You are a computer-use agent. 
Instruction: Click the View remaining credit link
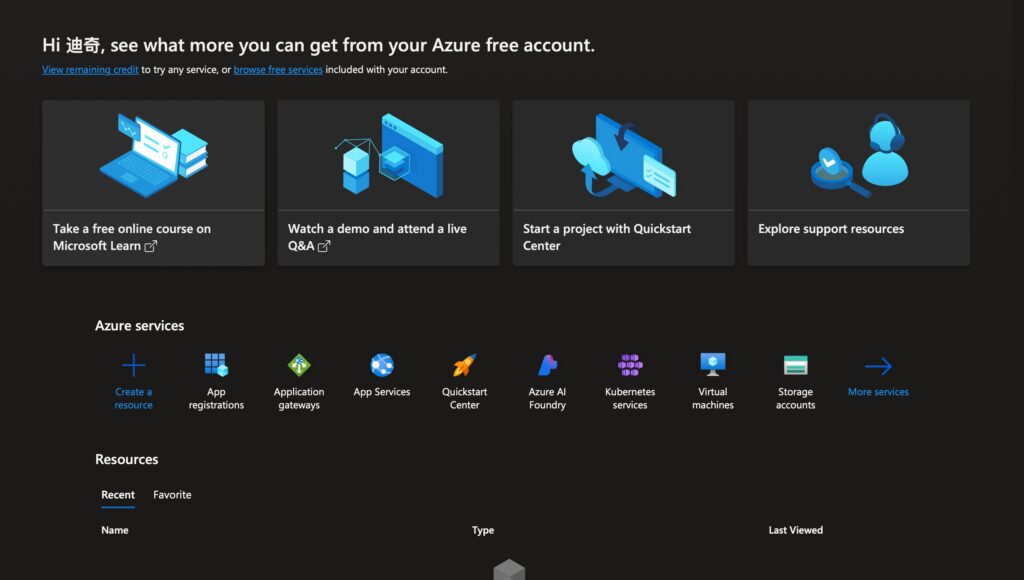(x=90, y=70)
